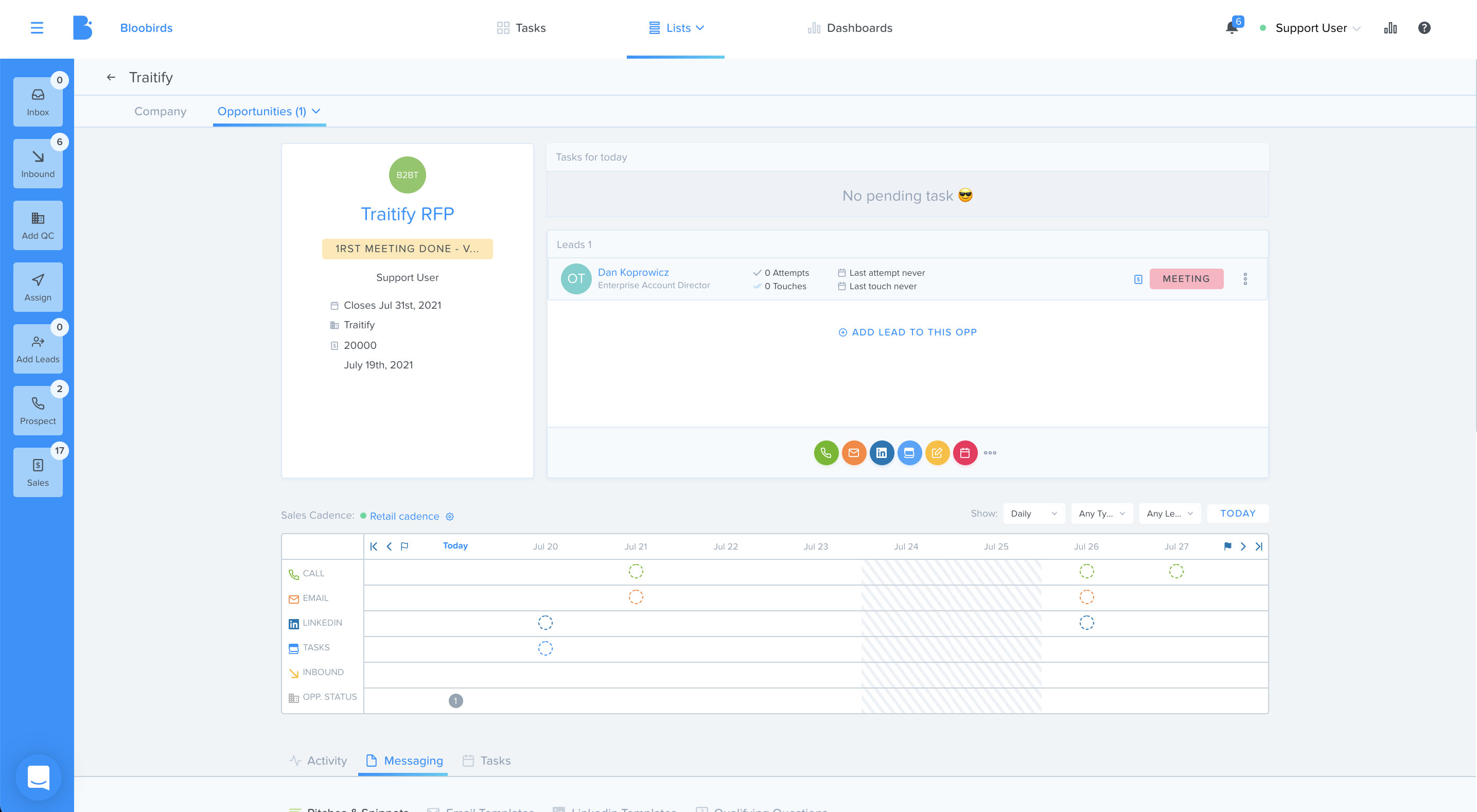This screenshot has height=812, width=1477.
Task: Open Inbox in the sidebar
Action: point(38,102)
